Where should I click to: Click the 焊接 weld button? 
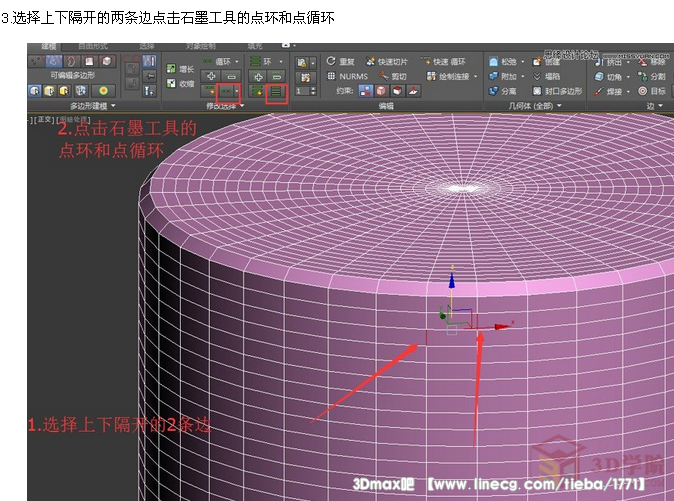click(609, 91)
